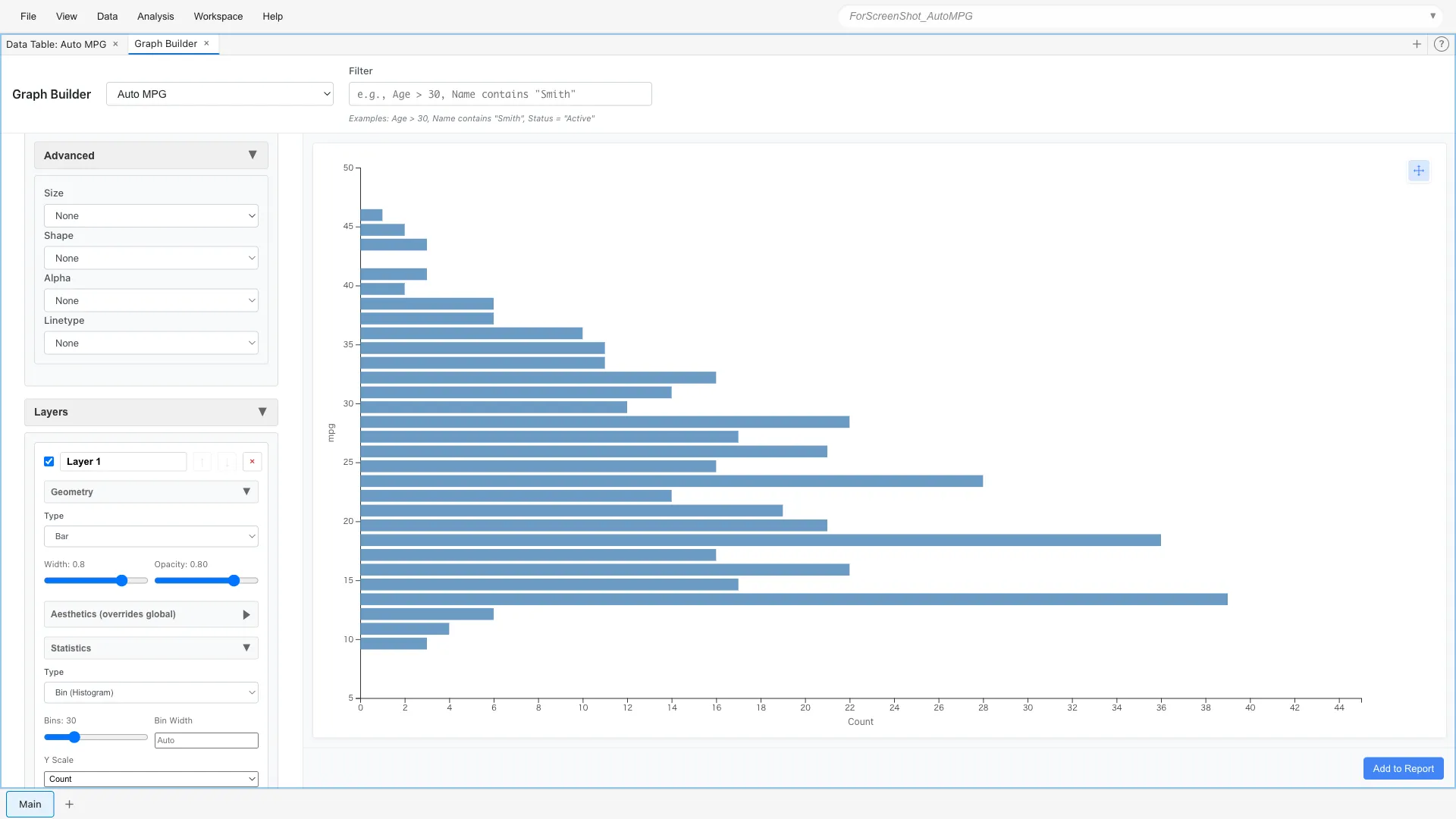
Task: Select the pan/move icon above the chart
Action: (x=1418, y=171)
